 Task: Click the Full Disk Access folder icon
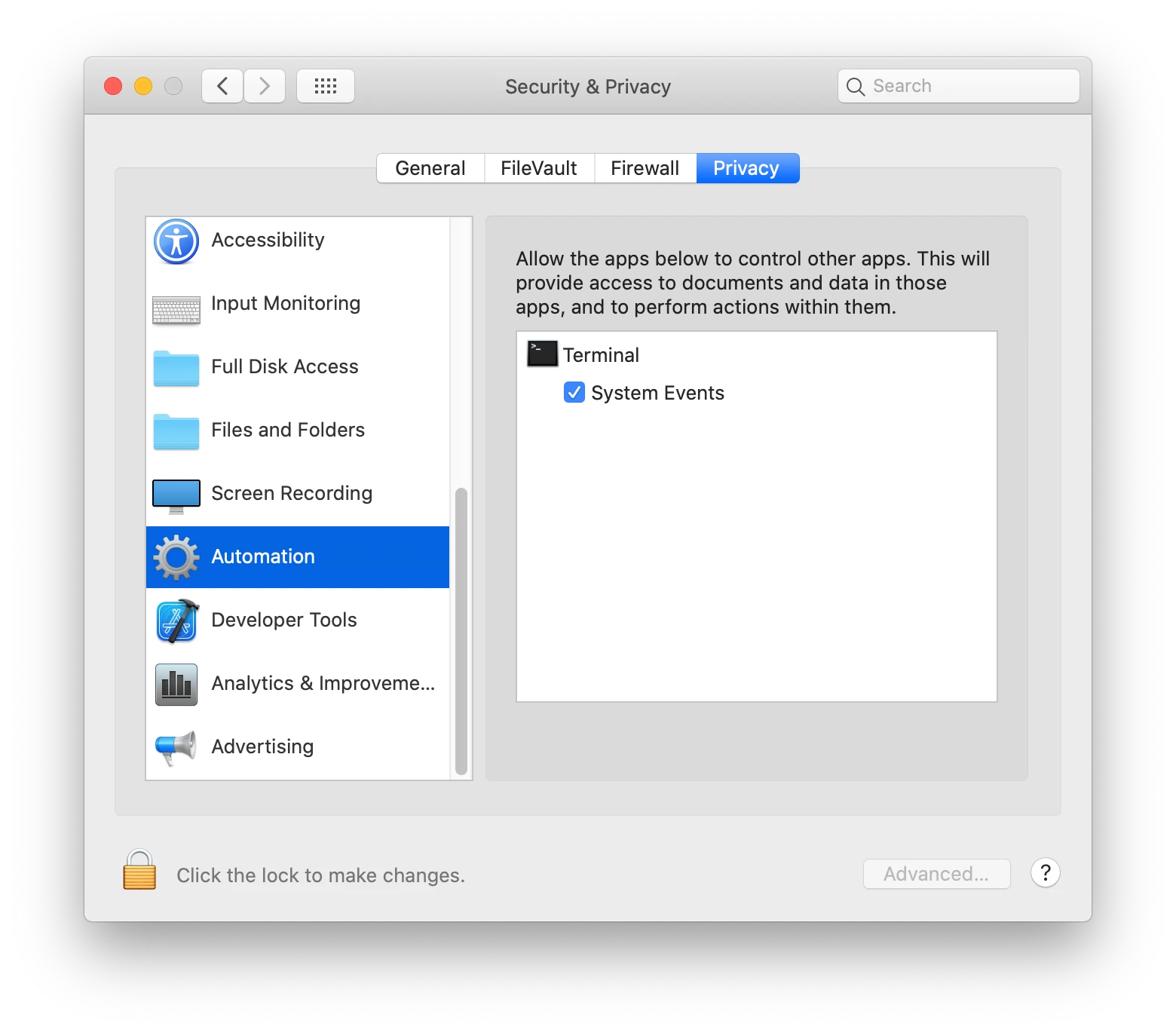[176, 368]
